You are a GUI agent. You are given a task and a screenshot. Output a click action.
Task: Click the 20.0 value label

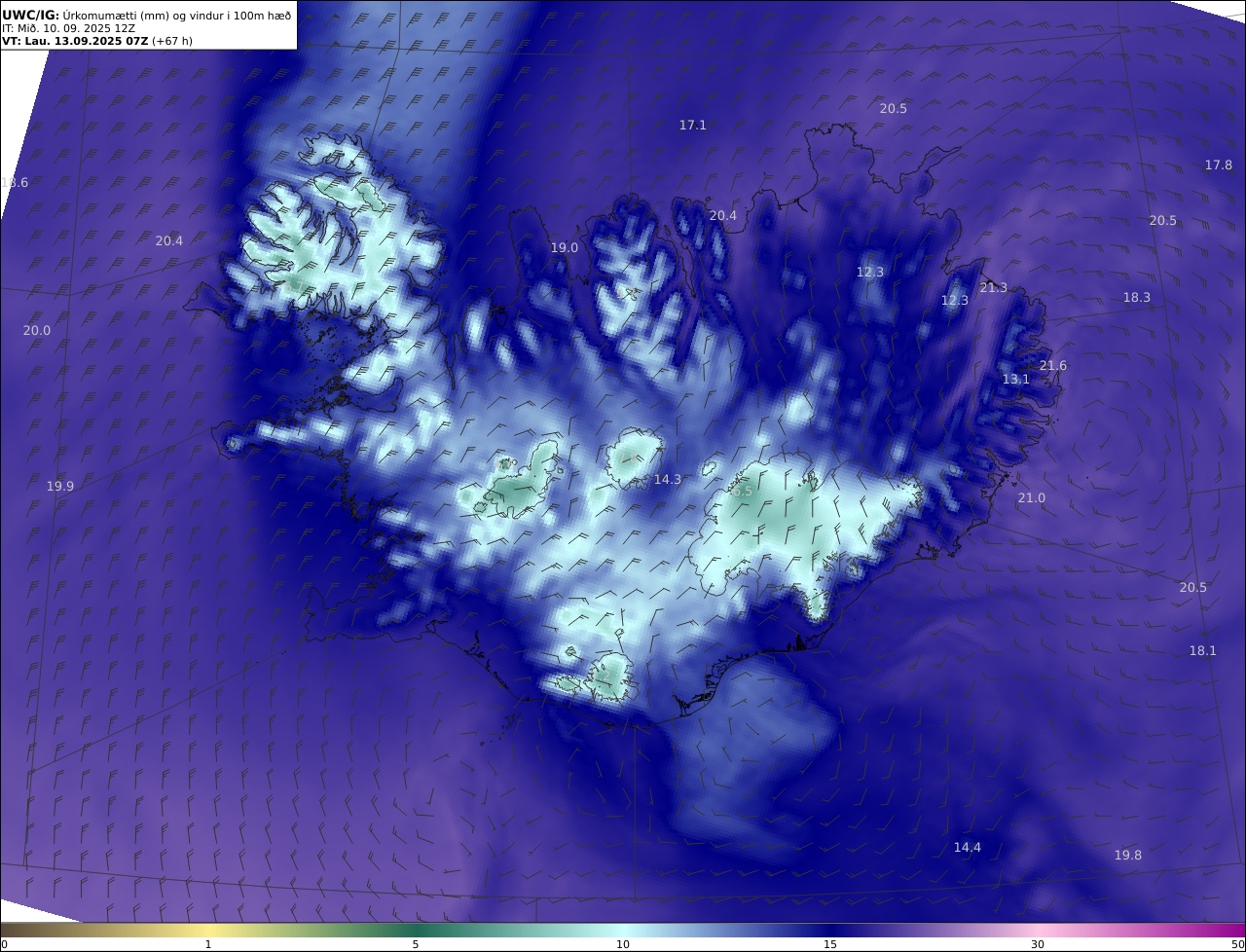pos(37,331)
